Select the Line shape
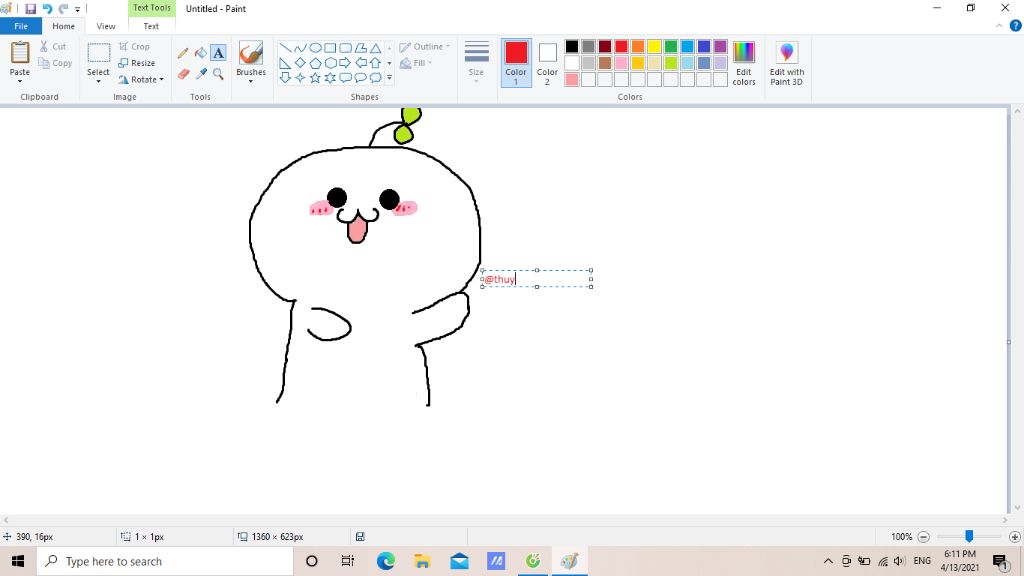This screenshot has width=1024, height=576. (x=285, y=48)
